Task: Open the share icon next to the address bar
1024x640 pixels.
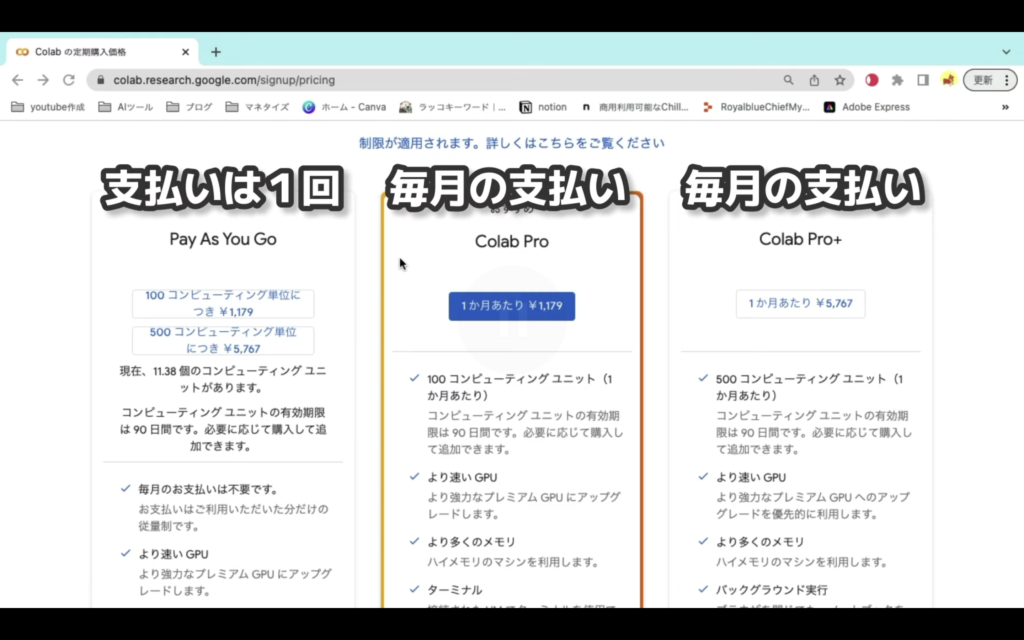Action: [815, 80]
